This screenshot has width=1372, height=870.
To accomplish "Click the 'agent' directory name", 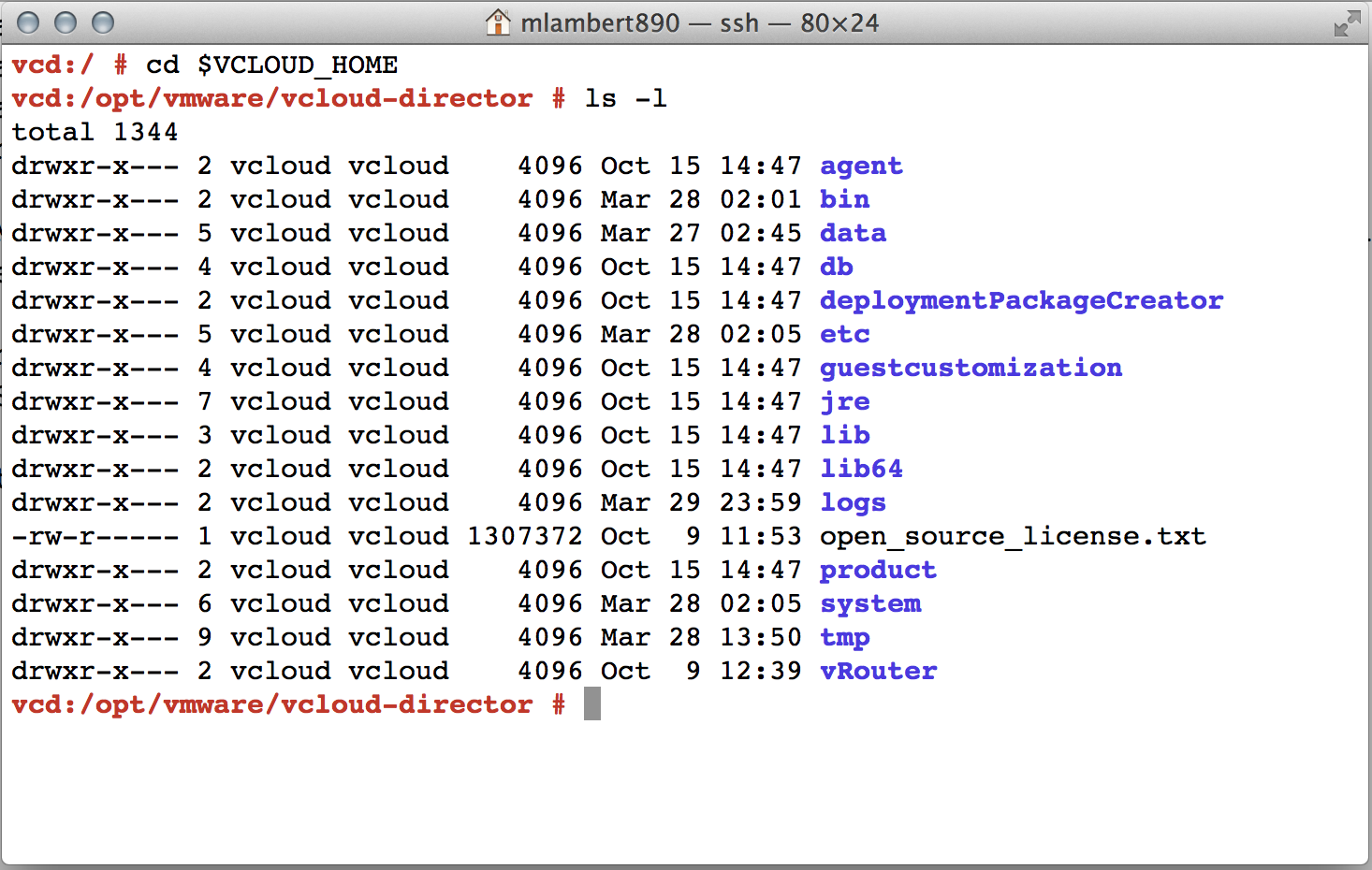I will (x=861, y=166).
